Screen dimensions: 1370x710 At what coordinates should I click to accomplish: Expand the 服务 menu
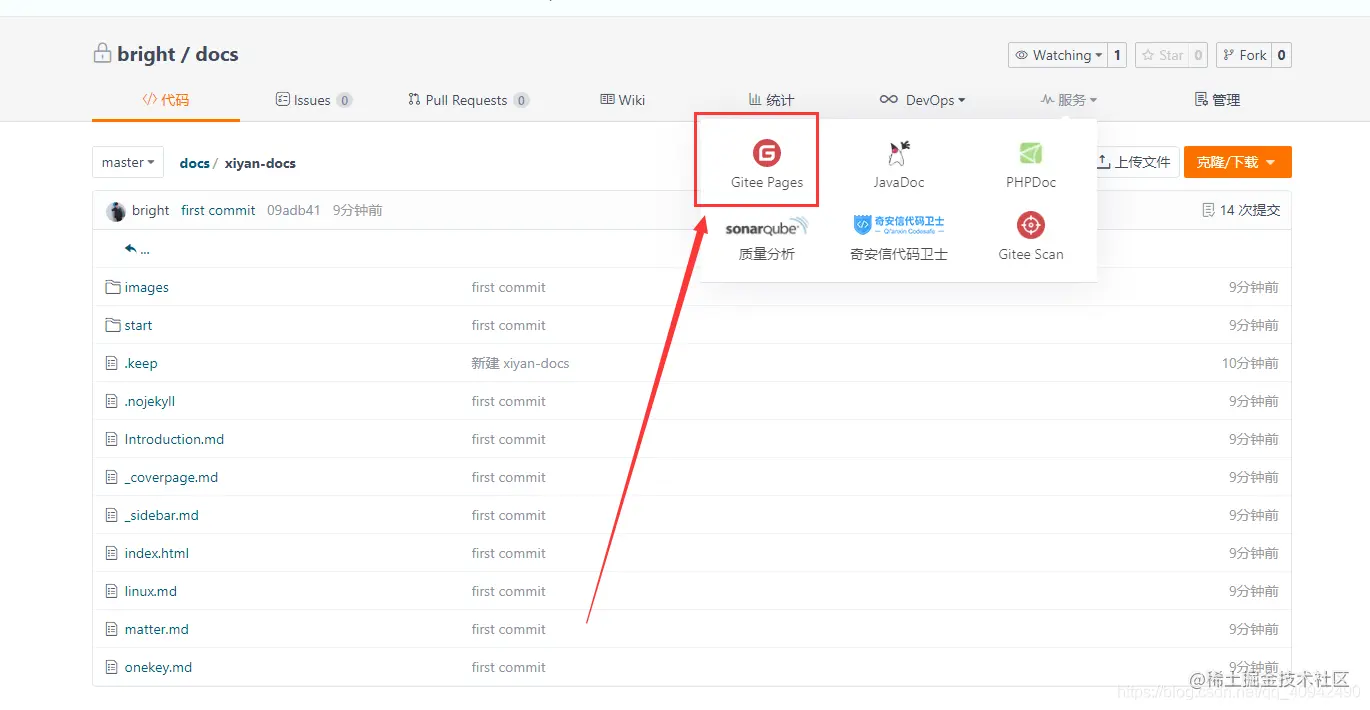pos(1068,100)
